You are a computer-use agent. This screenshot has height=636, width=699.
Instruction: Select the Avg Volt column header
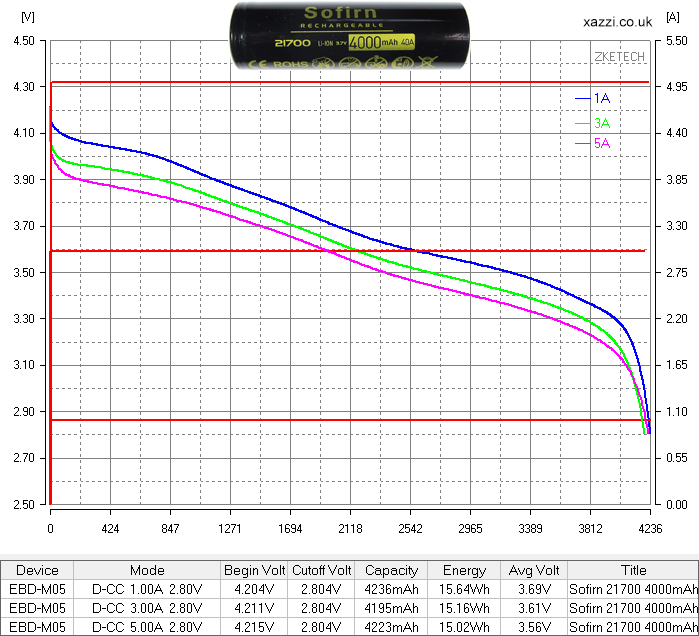click(x=534, y=570)
